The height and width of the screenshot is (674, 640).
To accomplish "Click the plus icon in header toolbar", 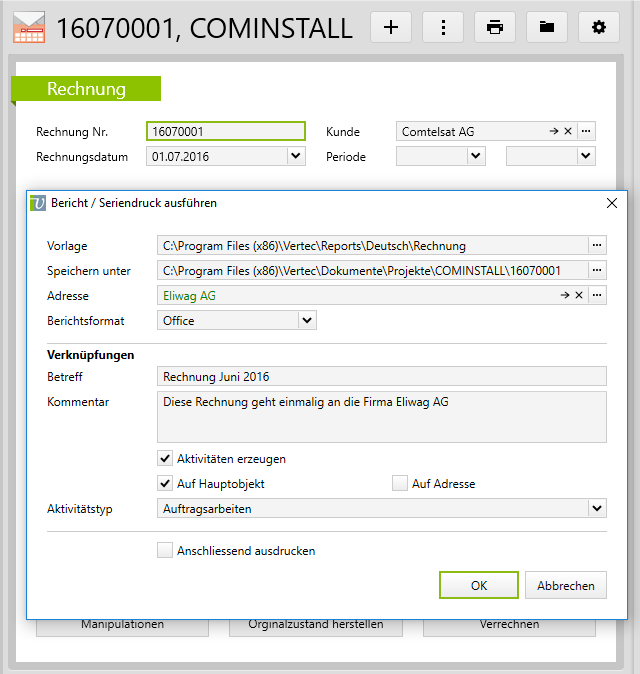I will tap(391, 28).
